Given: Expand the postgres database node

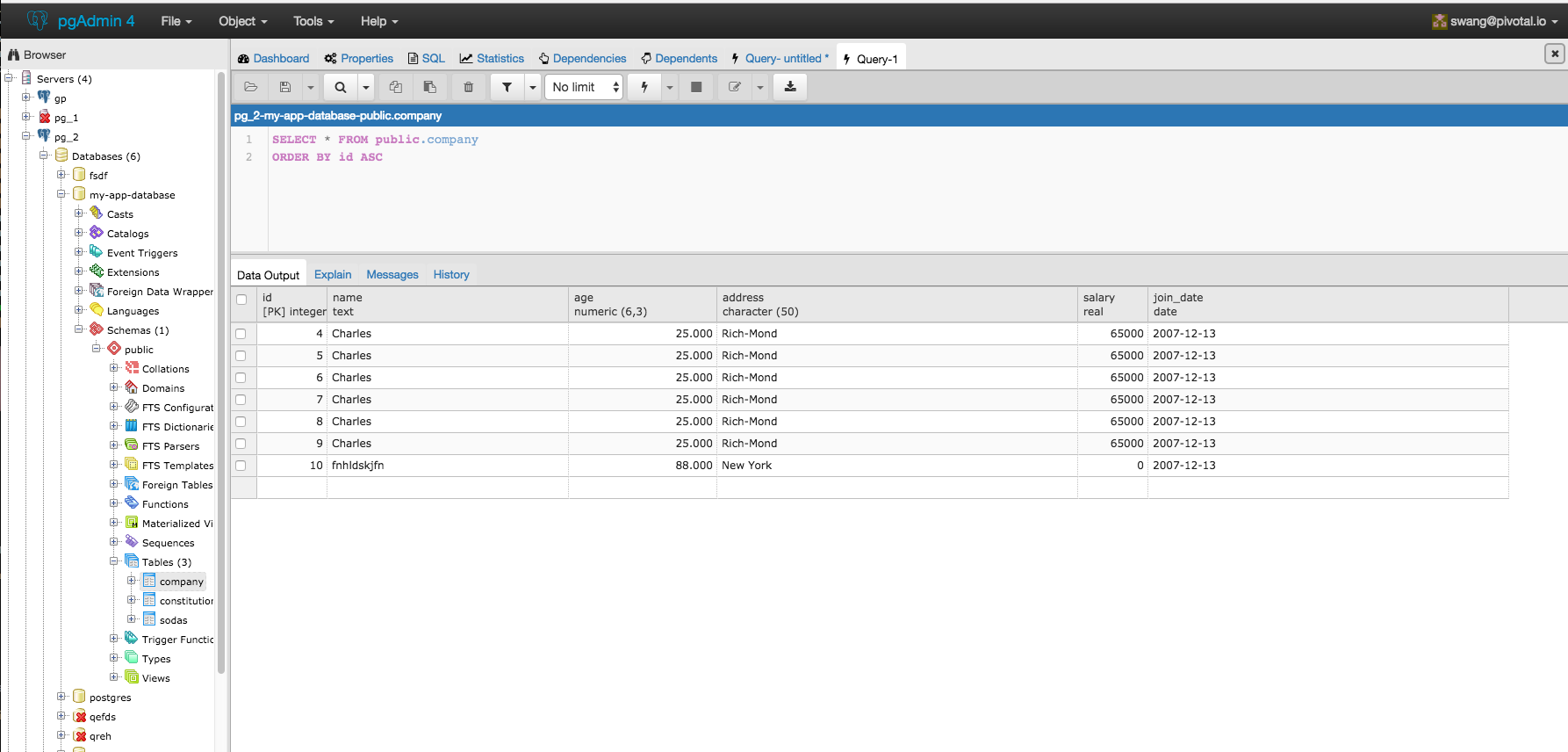Looking at the screenshot, I should [61, 697].
